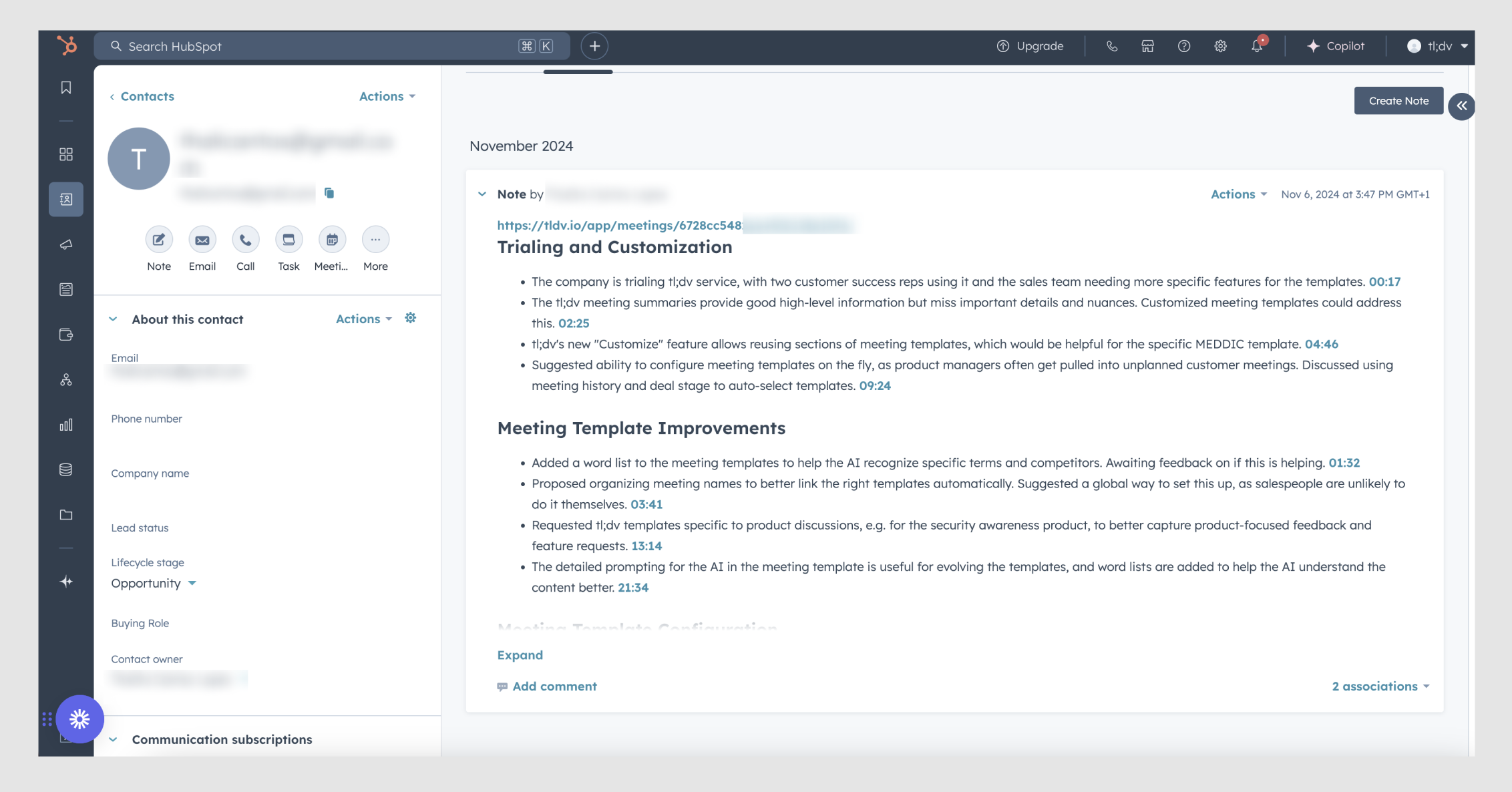Open the notifications bell
This screenshot has height=792, width=1512.
click(x=1257, y=45)
